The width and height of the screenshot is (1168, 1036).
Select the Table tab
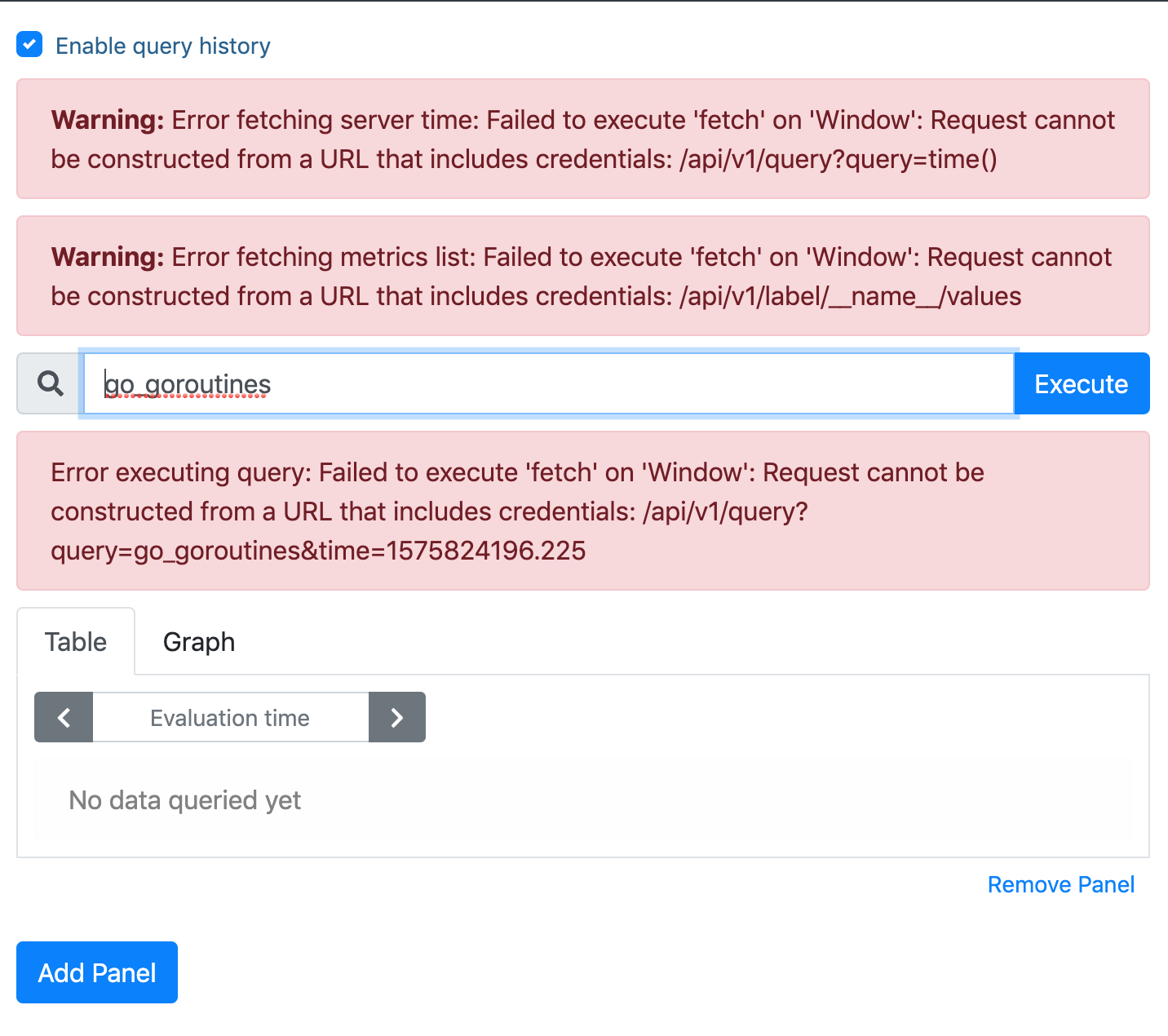(75, 642)
